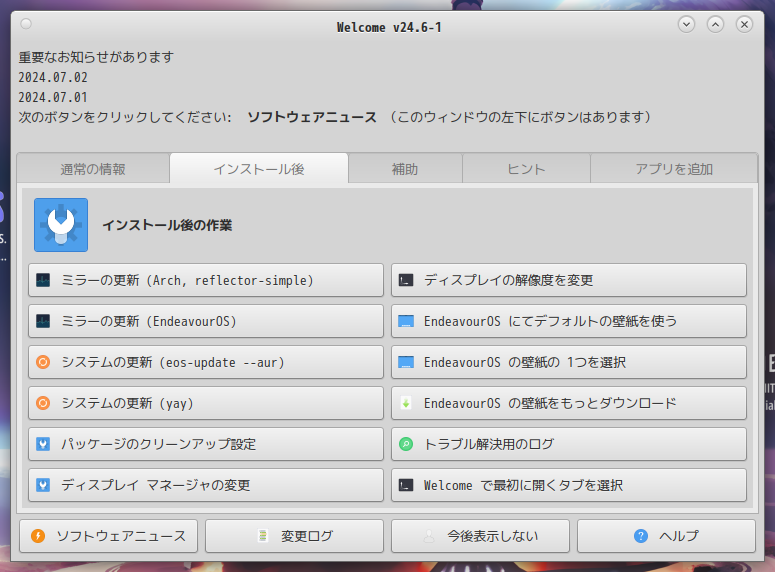
Task: Click the desktop icon beside デフォルトの壁紙を使う
Action: click(406, 321)
